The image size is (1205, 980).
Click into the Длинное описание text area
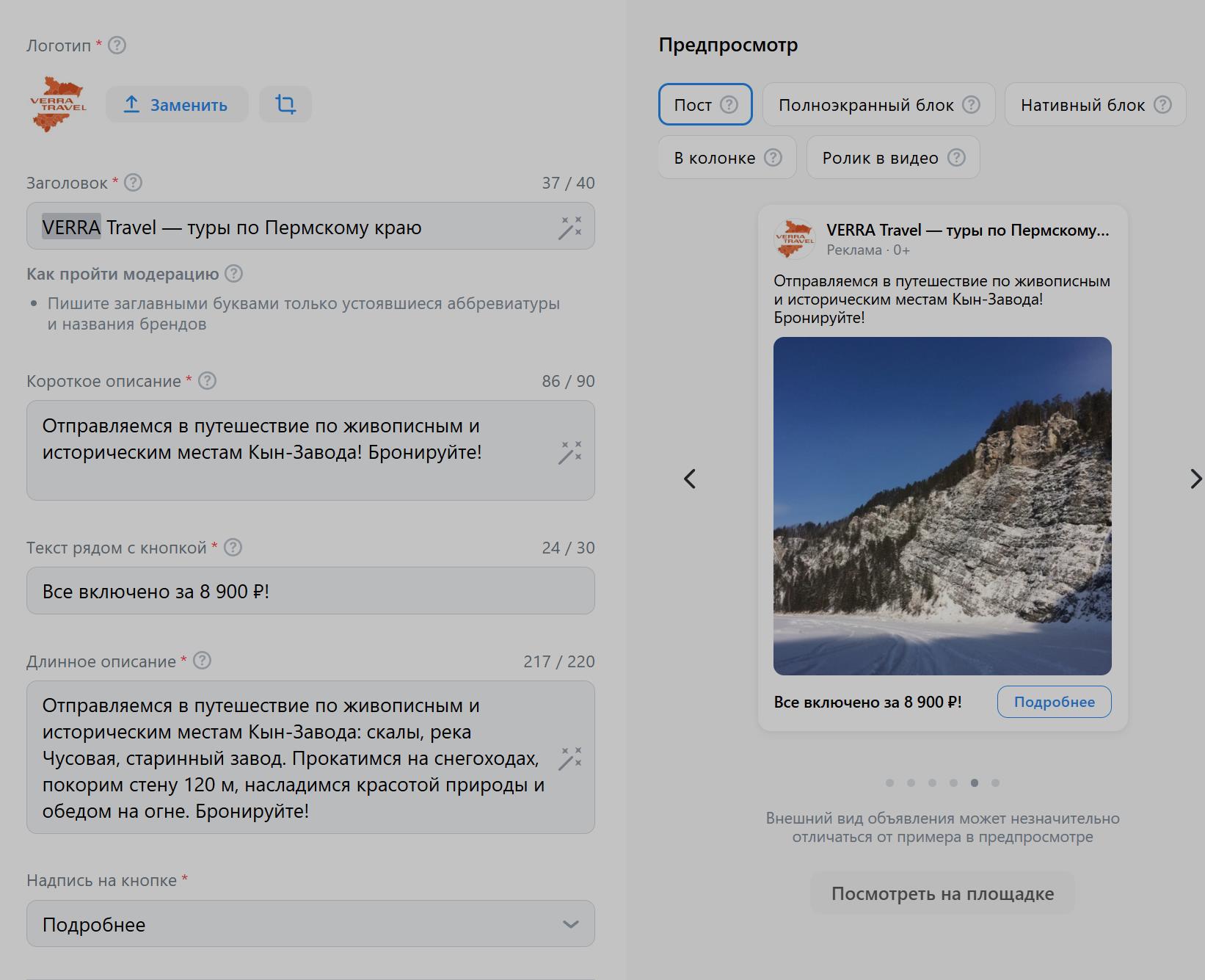(310, 757)
